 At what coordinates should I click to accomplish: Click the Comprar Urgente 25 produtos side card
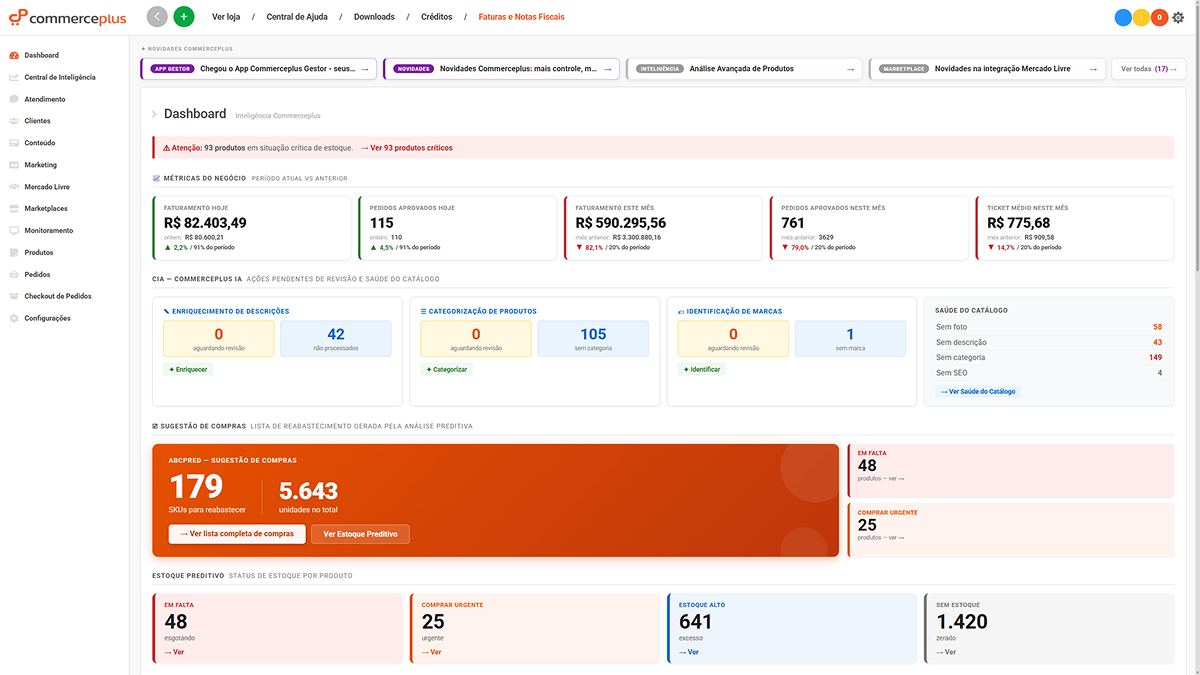(x=1011, y=530)
